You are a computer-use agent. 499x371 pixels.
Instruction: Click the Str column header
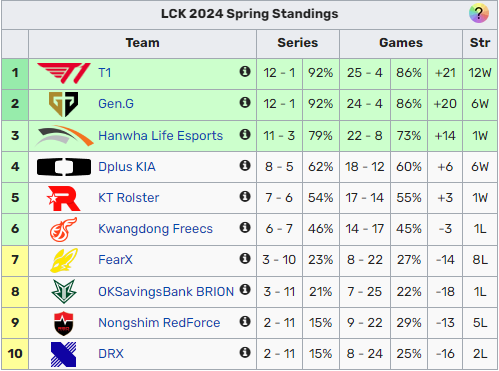click(480, 43)
